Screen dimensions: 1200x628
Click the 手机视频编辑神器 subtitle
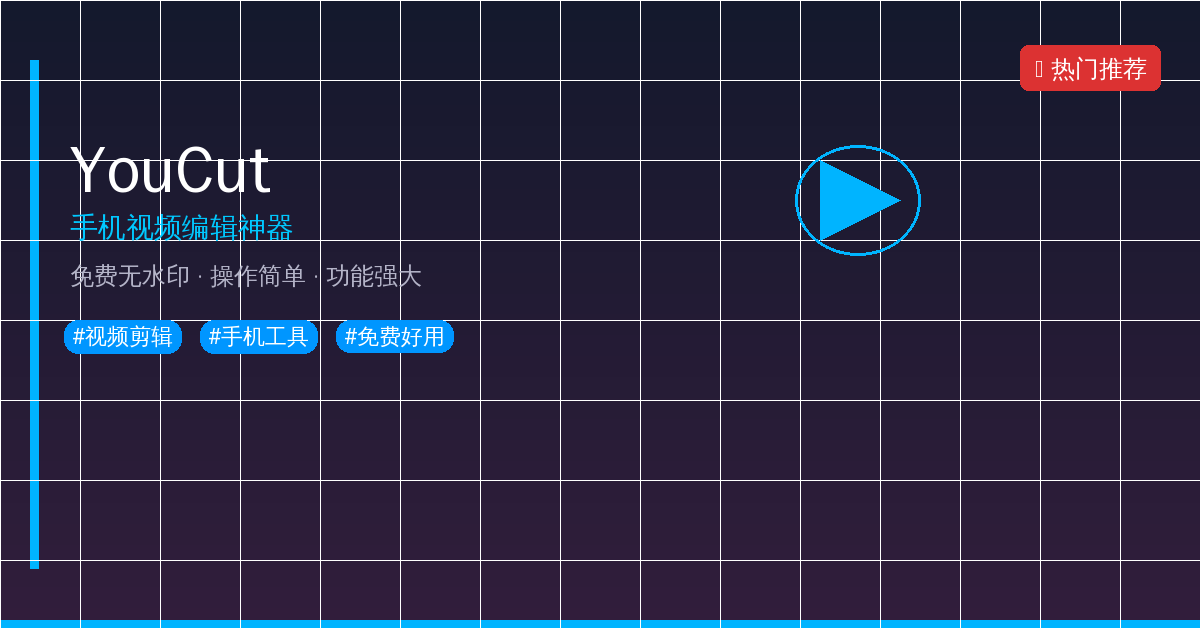click(x=181, y=228)
